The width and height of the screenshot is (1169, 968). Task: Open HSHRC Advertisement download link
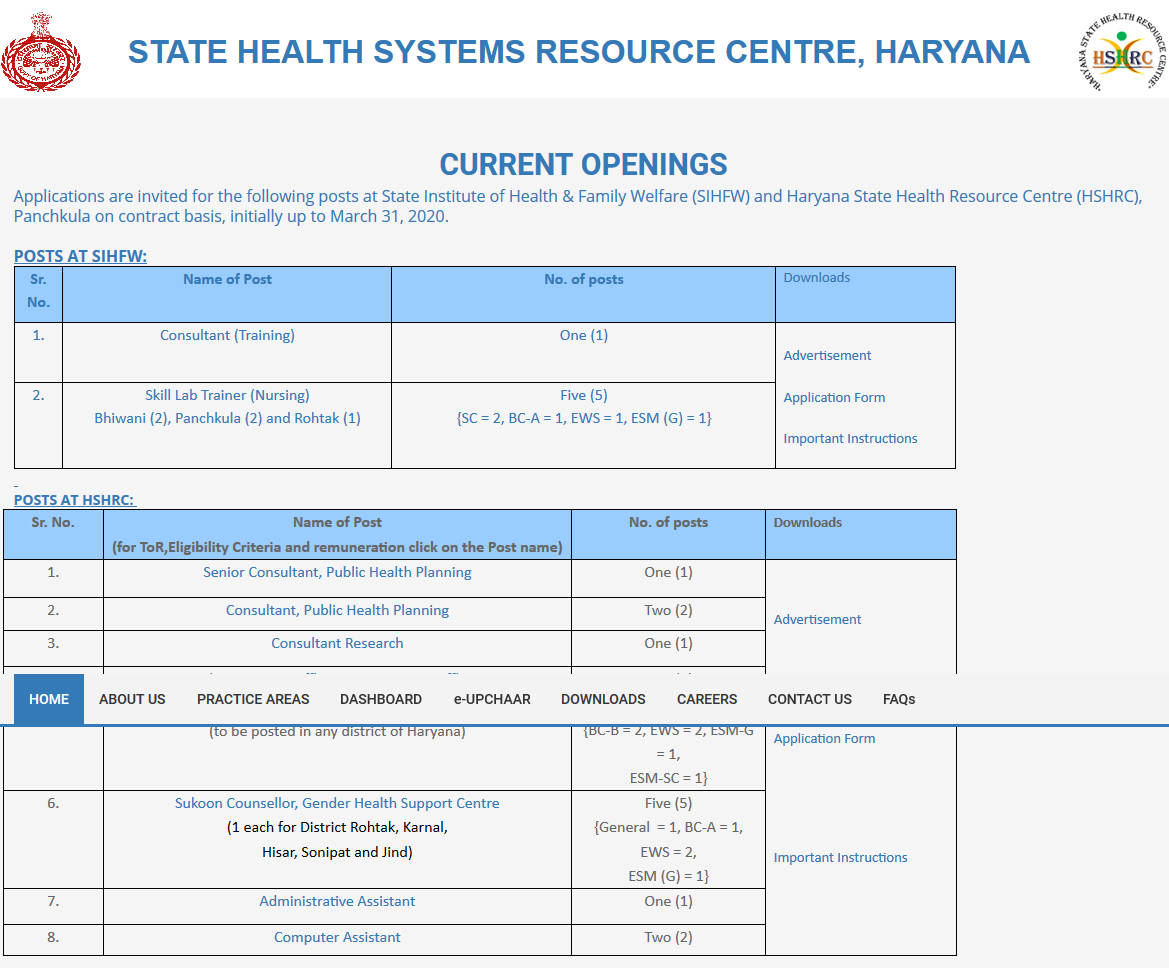click(x=817, y=620)
